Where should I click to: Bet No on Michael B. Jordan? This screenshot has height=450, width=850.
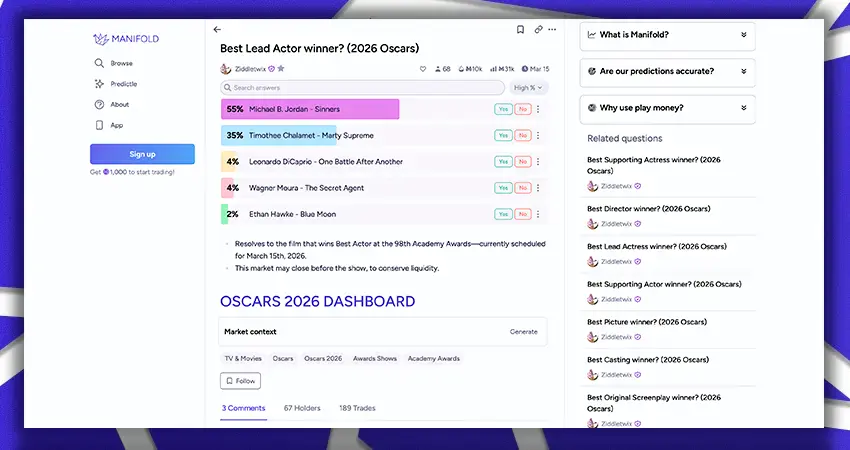coord(523,109)
